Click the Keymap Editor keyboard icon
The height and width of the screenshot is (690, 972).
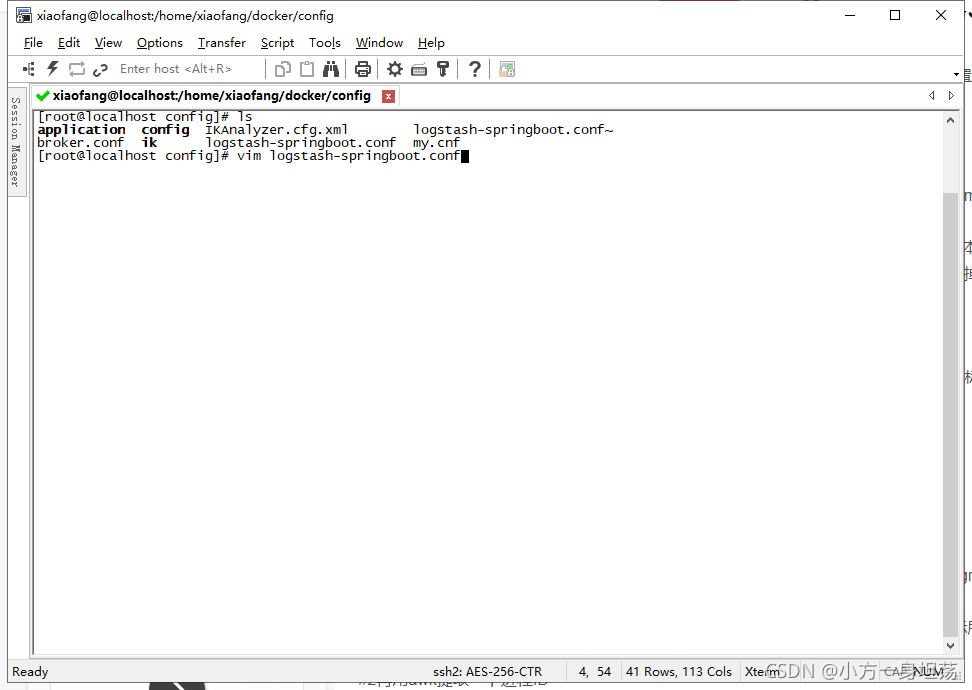click(x=419, y=69)
